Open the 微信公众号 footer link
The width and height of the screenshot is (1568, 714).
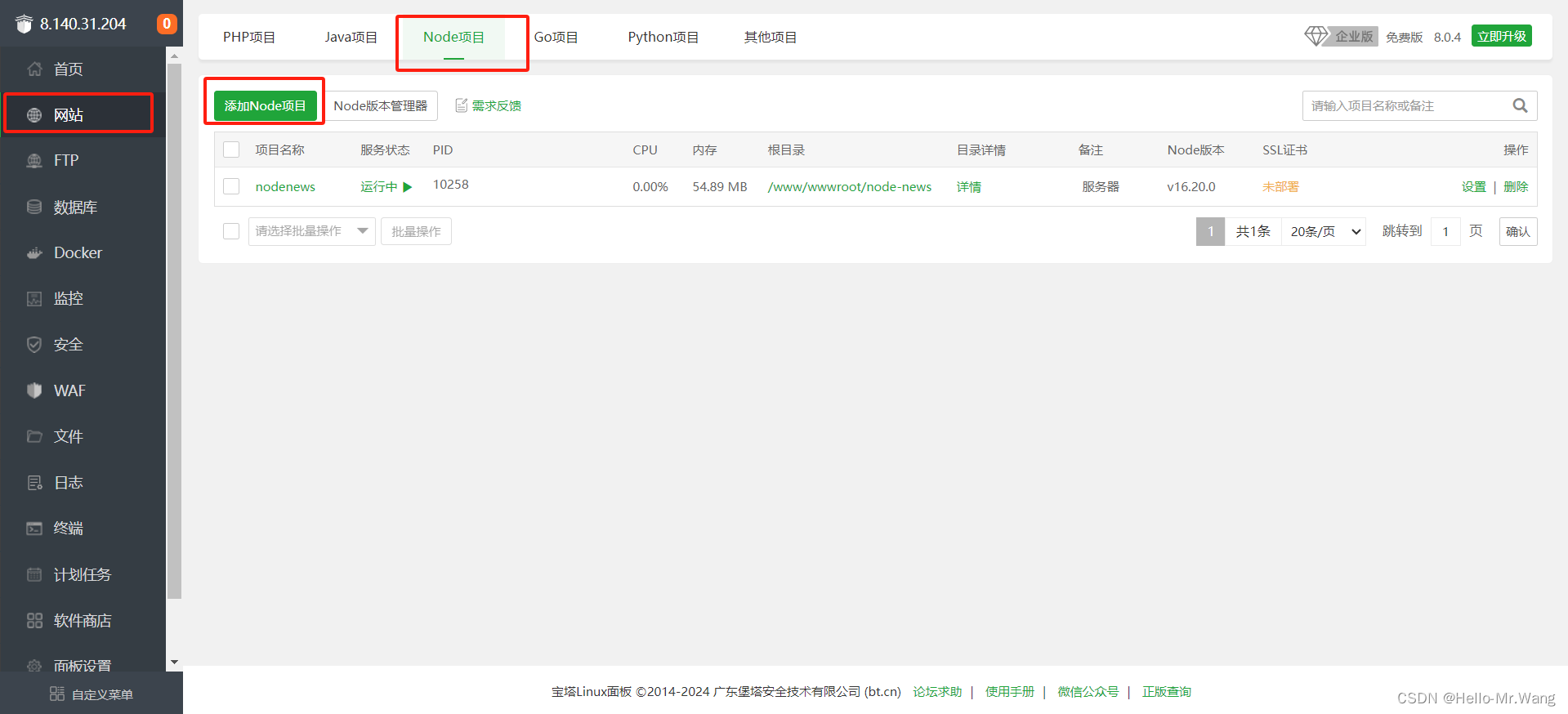(1088, 691)
